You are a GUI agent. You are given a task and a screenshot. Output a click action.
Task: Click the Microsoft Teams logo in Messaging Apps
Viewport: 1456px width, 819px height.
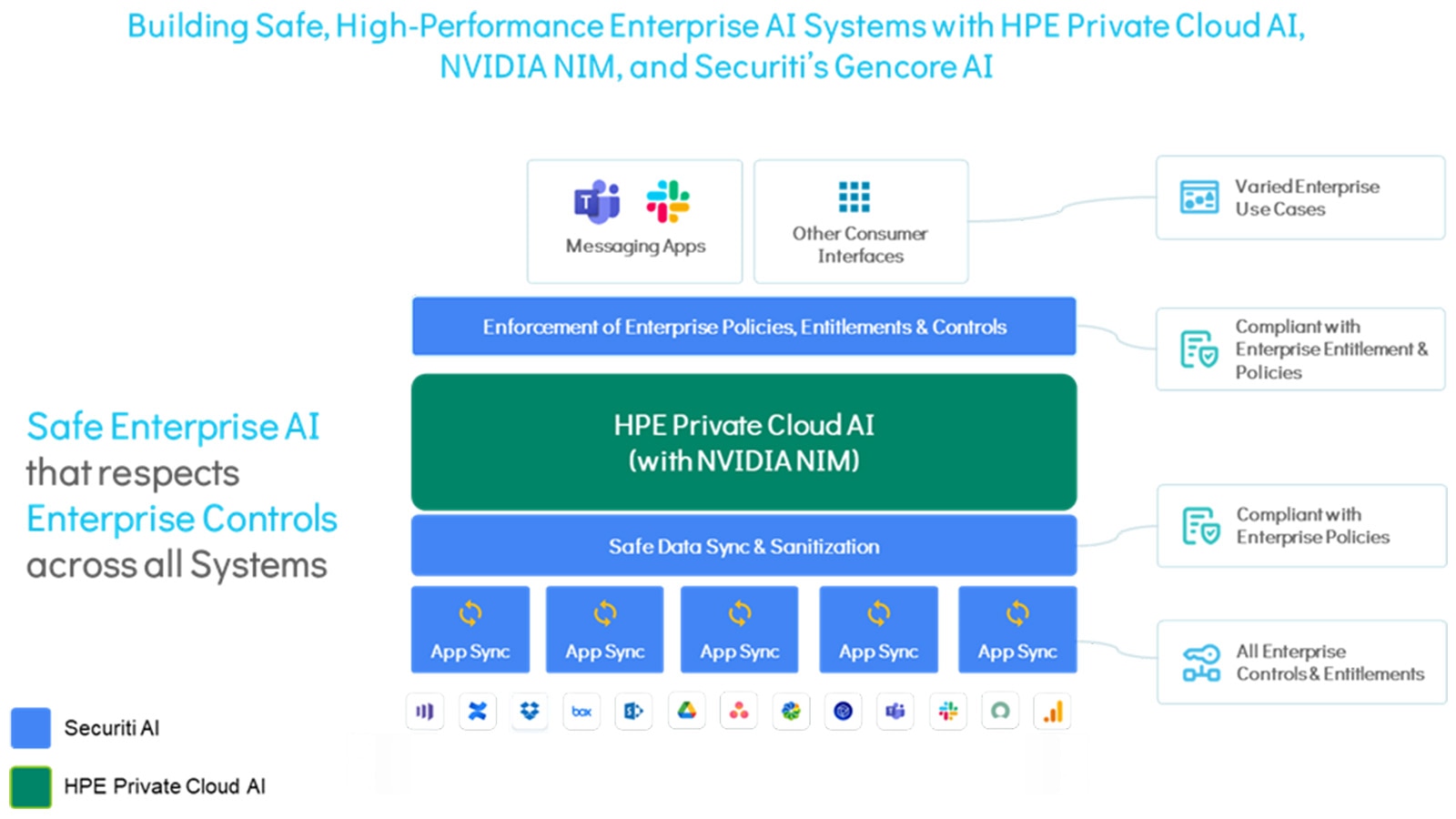[x=597, y=201]
